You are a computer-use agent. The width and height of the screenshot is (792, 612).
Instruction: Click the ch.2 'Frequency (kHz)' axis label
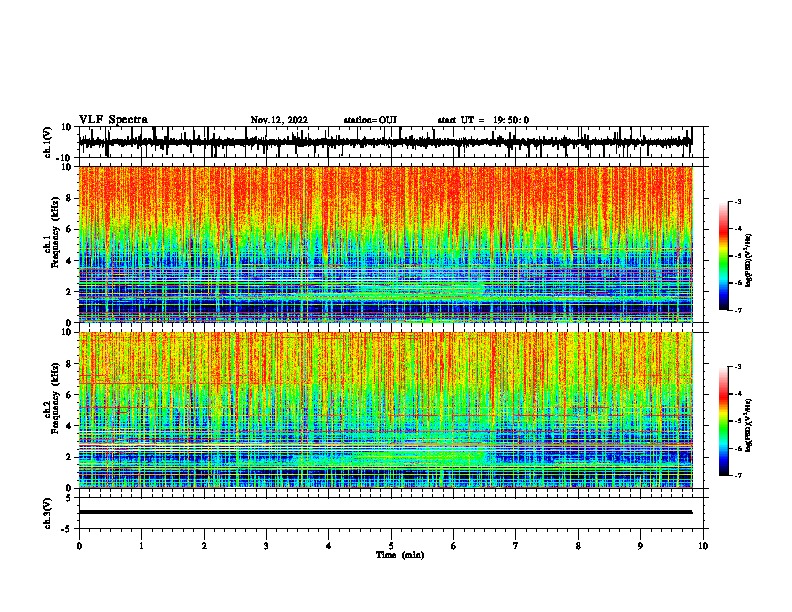pos(55,398)
